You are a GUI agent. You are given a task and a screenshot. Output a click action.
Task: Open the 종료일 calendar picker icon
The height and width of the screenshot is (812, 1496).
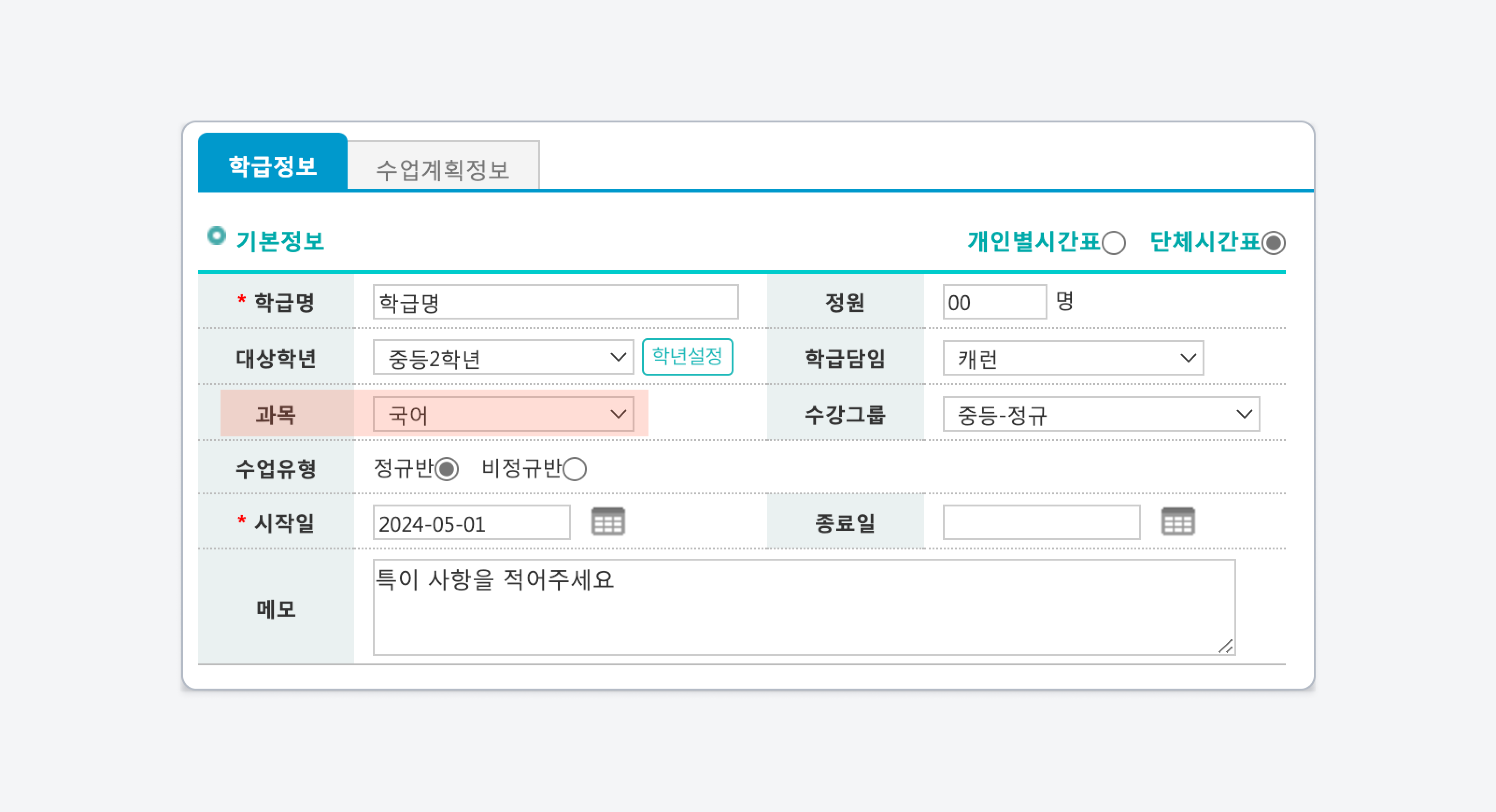pyautogui.click(x=1177, y=521)
